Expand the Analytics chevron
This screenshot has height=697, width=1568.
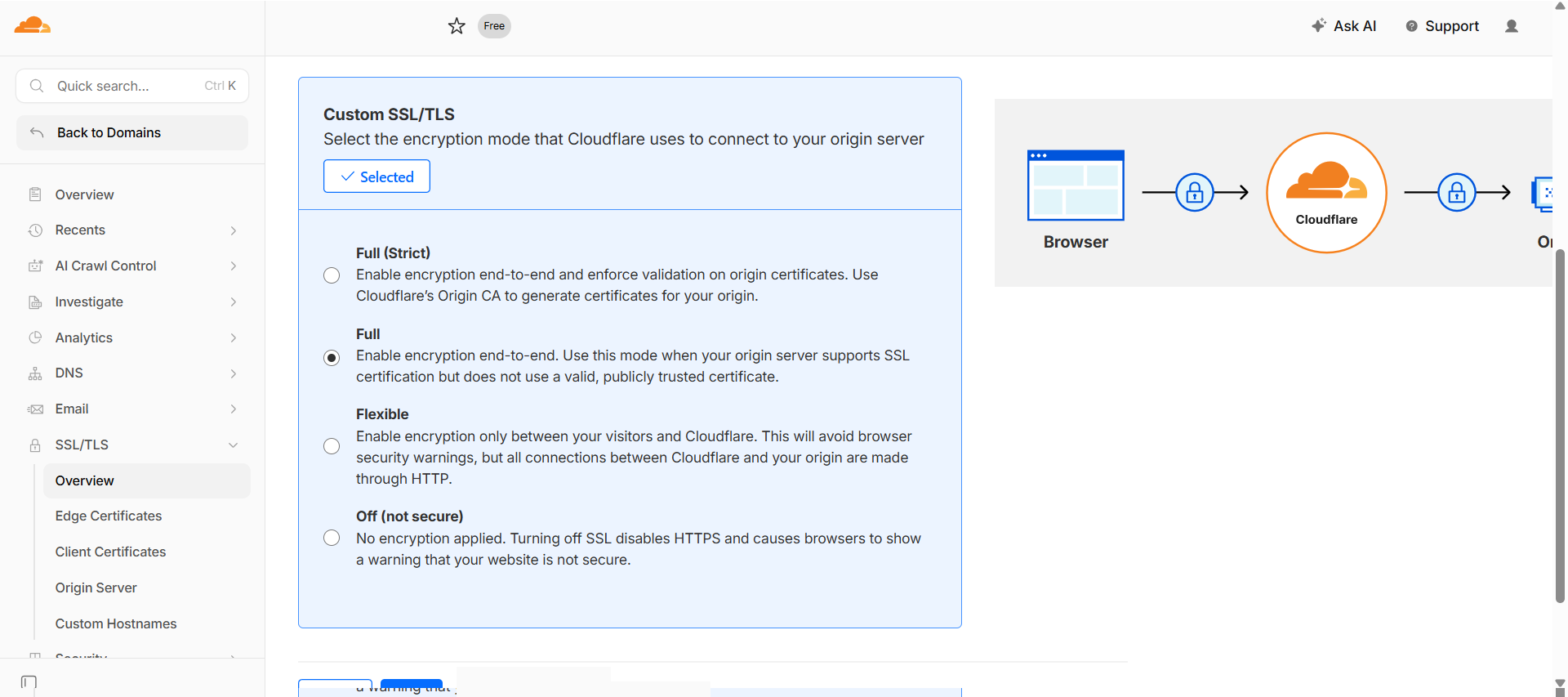tap(234, 337)
